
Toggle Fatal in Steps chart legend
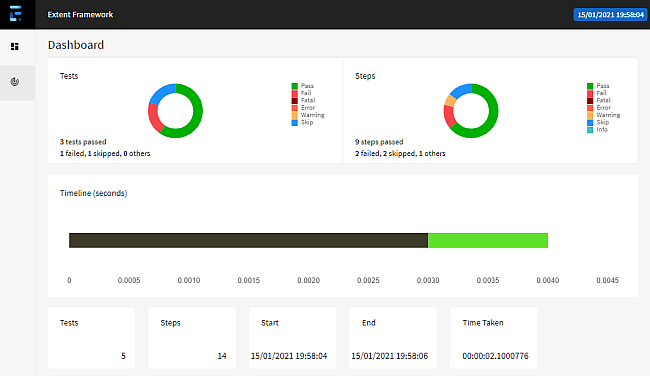click(x=599, y=100)
